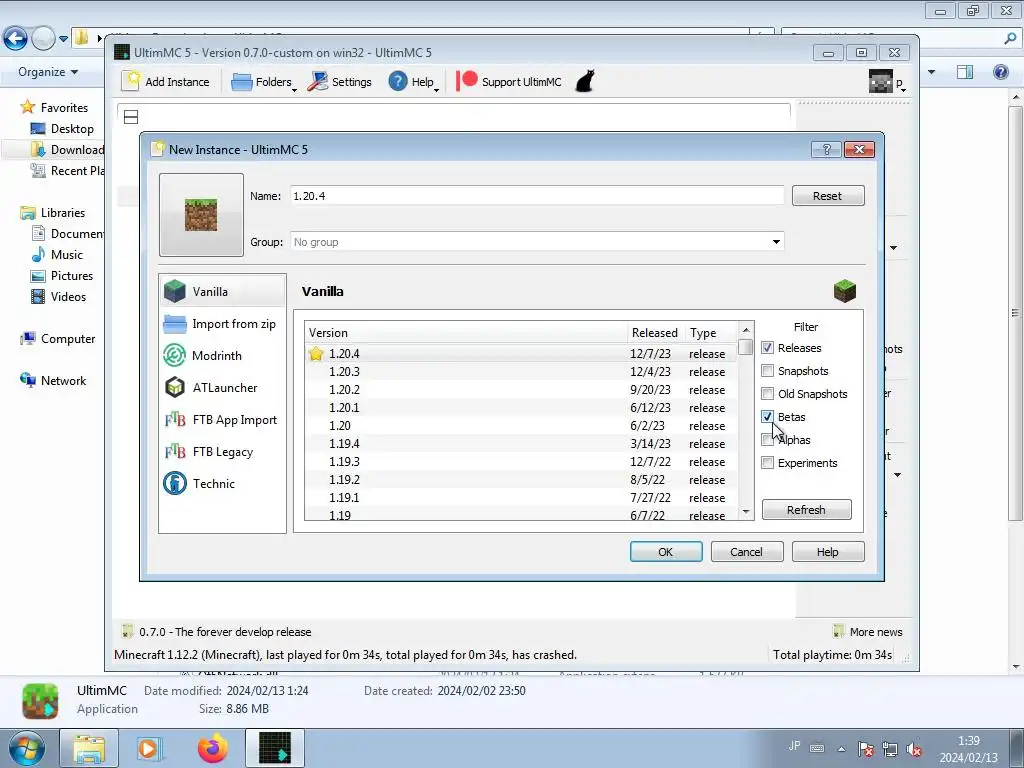Uncheck the Releases filter

[x=767, y=348]
